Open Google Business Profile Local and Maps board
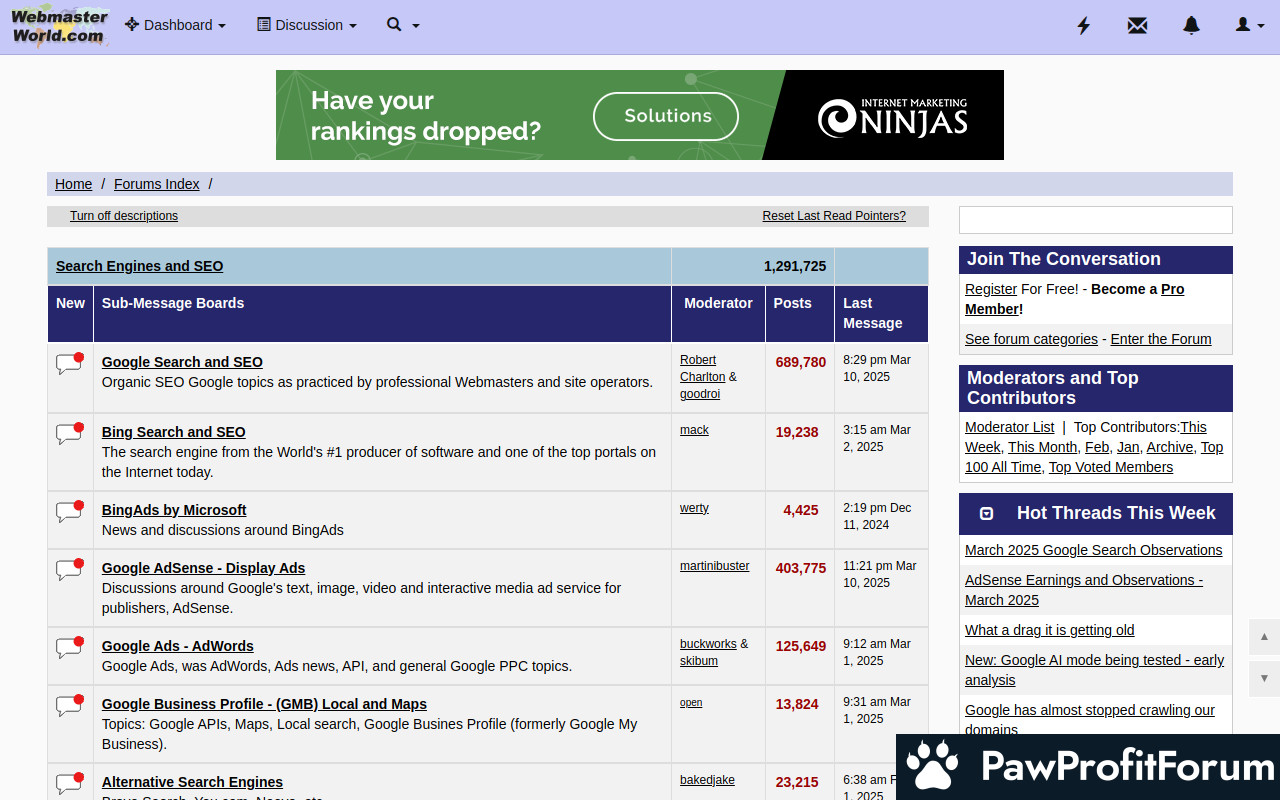Screen dimensions: 1280x800 (264, 704)
